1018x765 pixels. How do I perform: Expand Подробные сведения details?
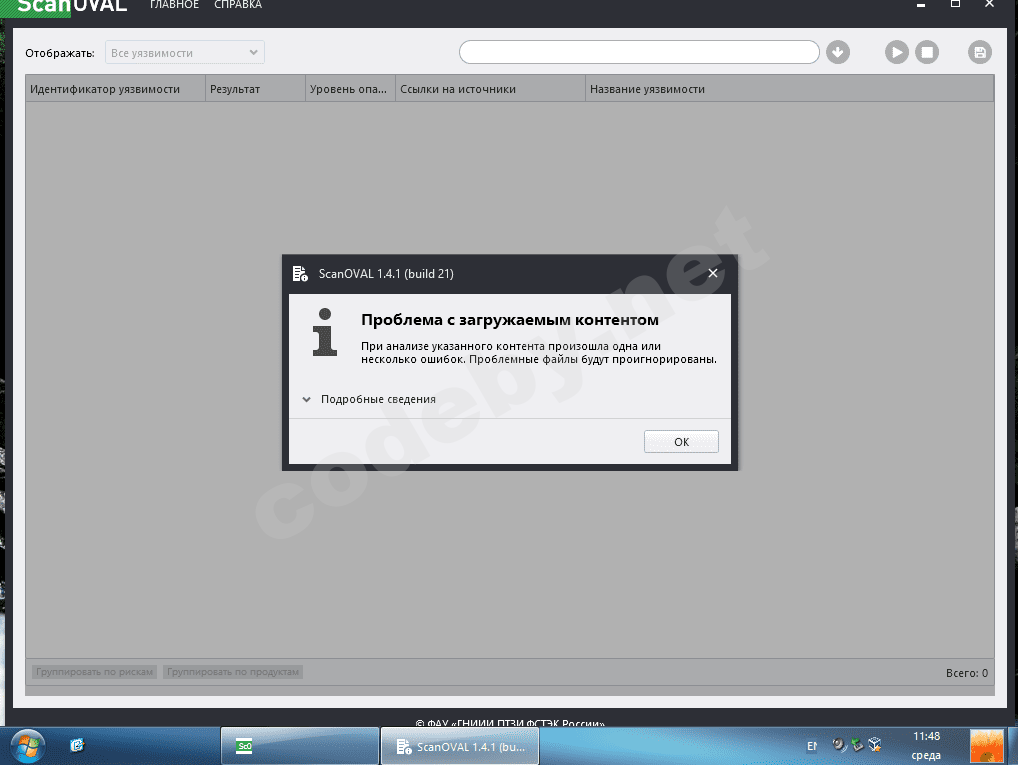[x=370, y=399]
